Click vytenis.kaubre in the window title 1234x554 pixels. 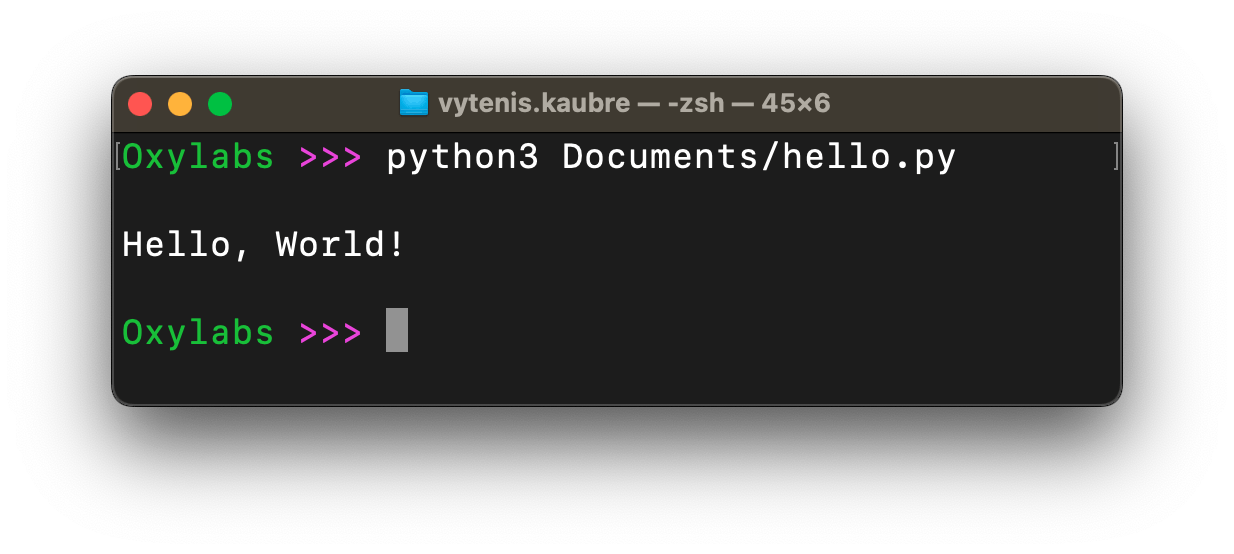click(534, 103)
